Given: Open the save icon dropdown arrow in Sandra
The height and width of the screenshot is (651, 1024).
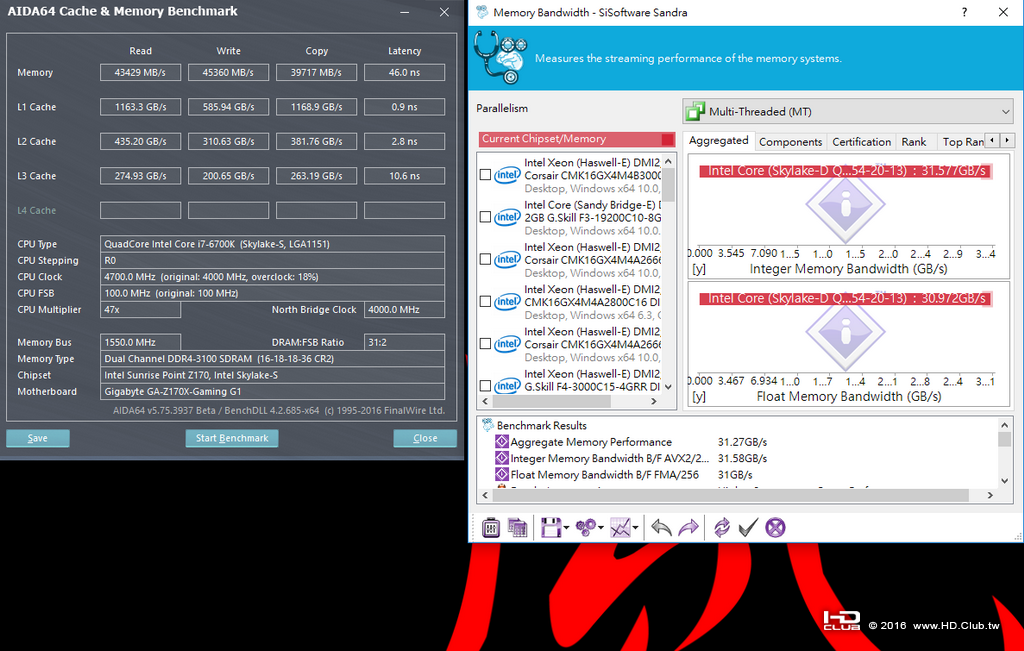Looking at the screenshot, I should [566, 528].
